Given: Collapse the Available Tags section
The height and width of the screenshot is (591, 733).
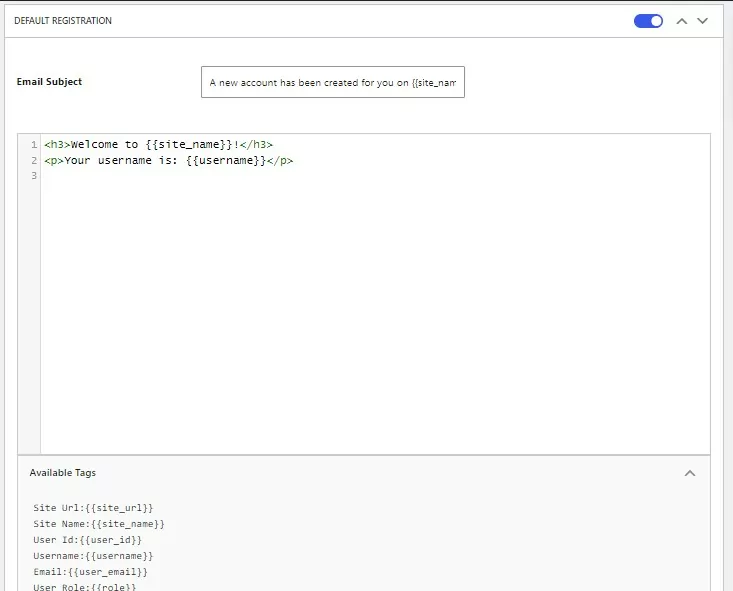Looking at the screenshot, I should [x=690, y=473].
